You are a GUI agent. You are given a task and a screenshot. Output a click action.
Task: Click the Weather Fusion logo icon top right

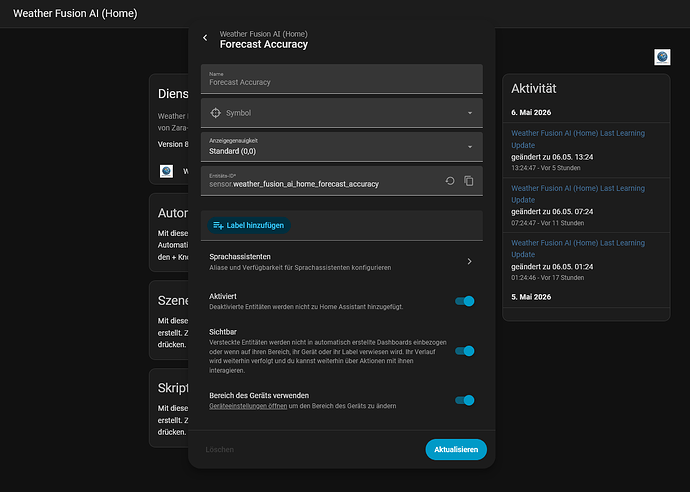[662, 57]
